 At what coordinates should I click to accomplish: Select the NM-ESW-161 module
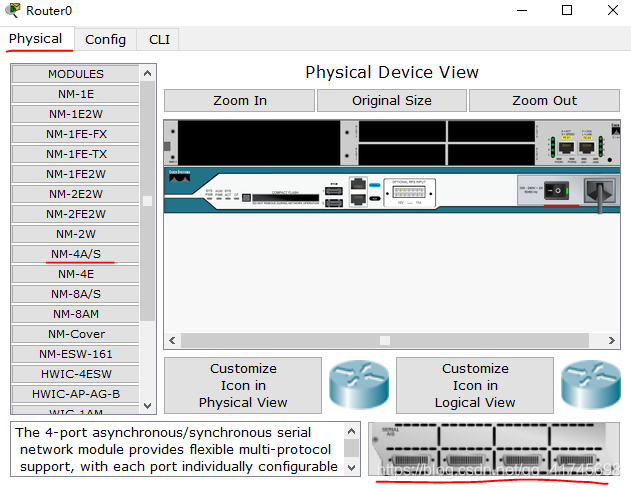[76, 354]
